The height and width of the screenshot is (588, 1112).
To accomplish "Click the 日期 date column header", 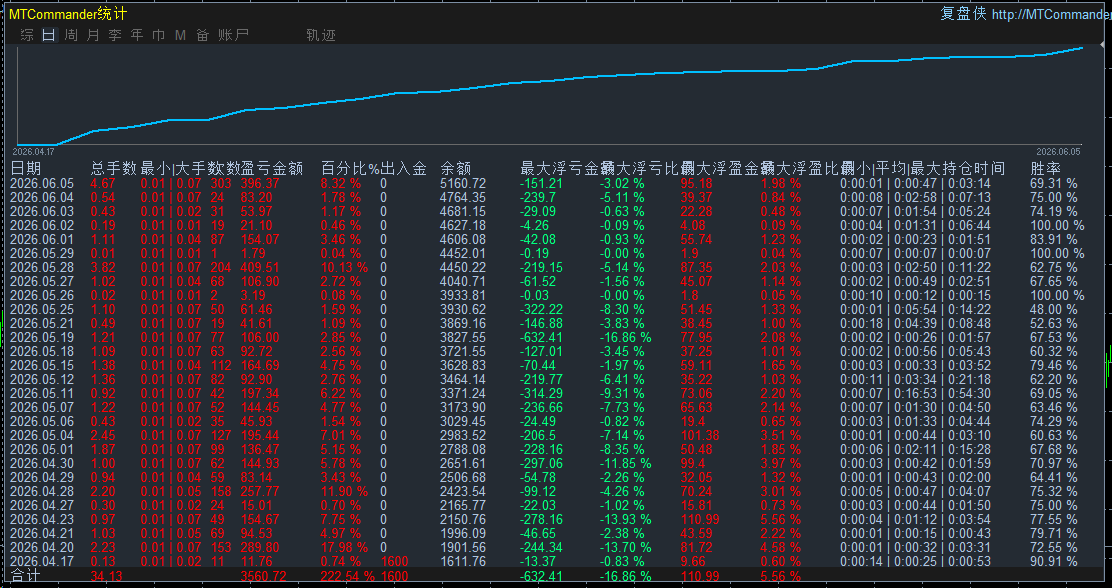I will click(26, 169).
